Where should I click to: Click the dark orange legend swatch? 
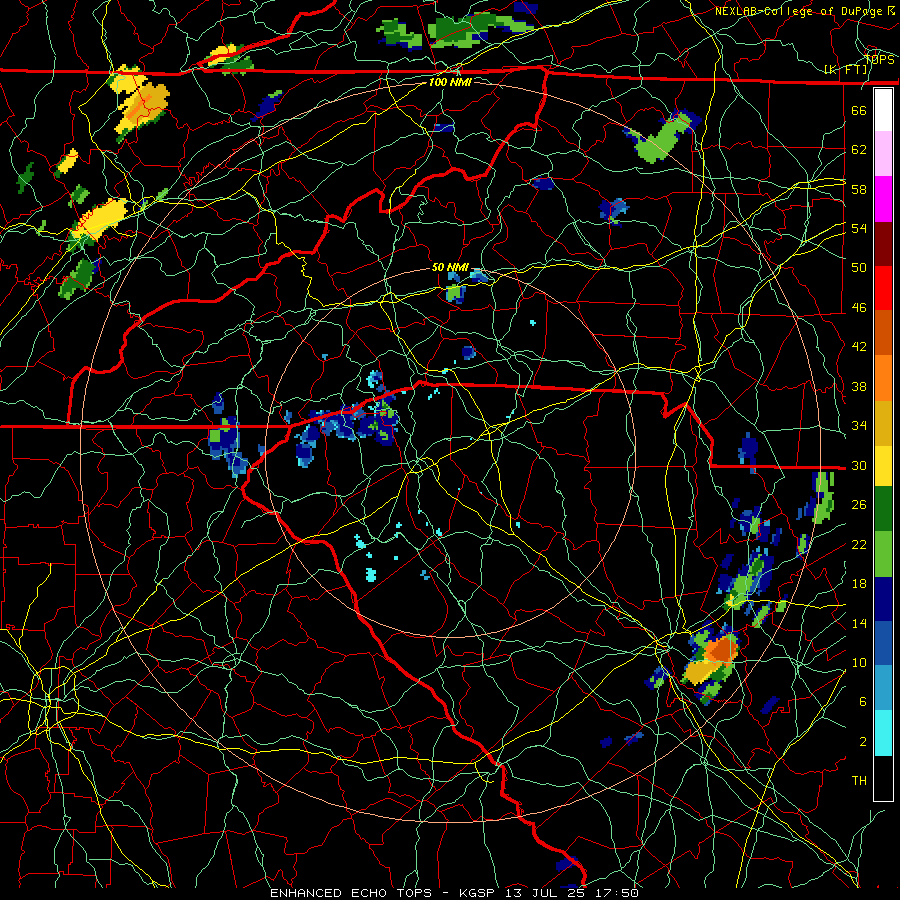(x=883, y=333)
